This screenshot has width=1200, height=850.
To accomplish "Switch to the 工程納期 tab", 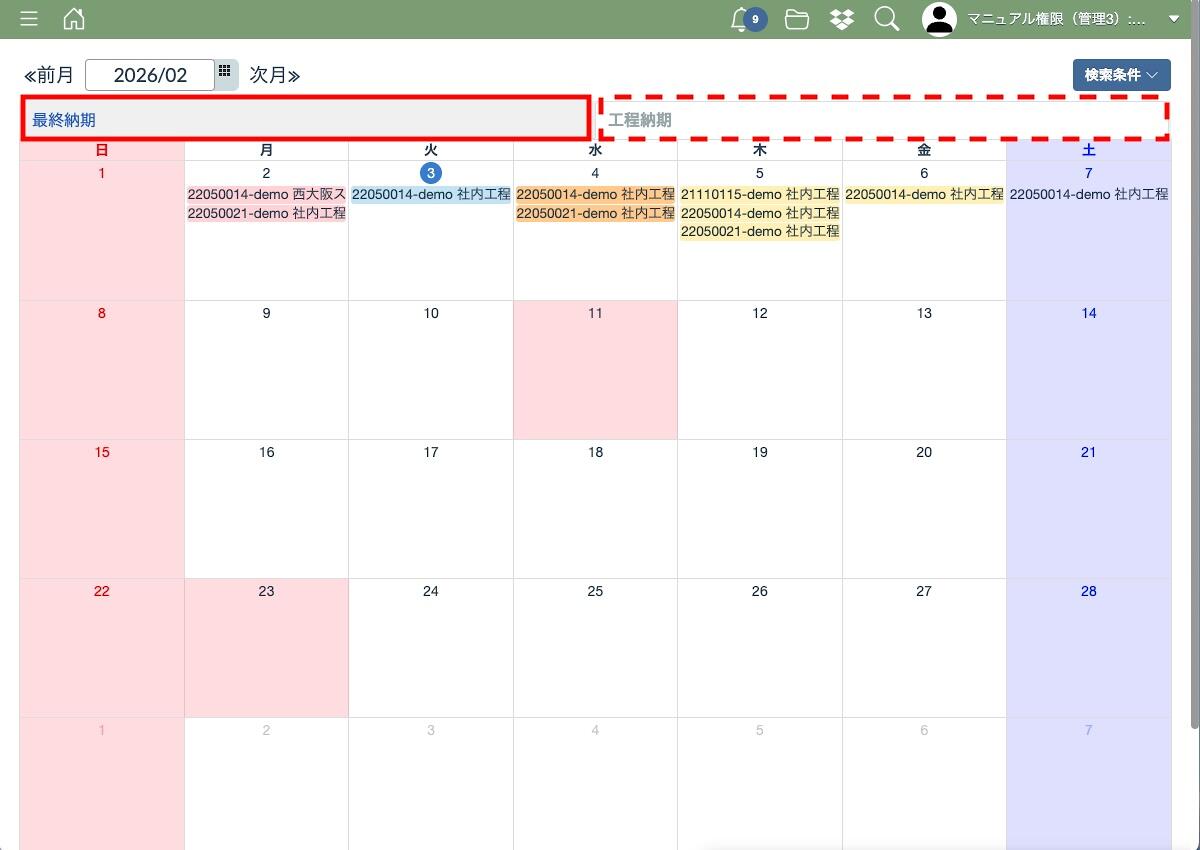I will (884, 120).
